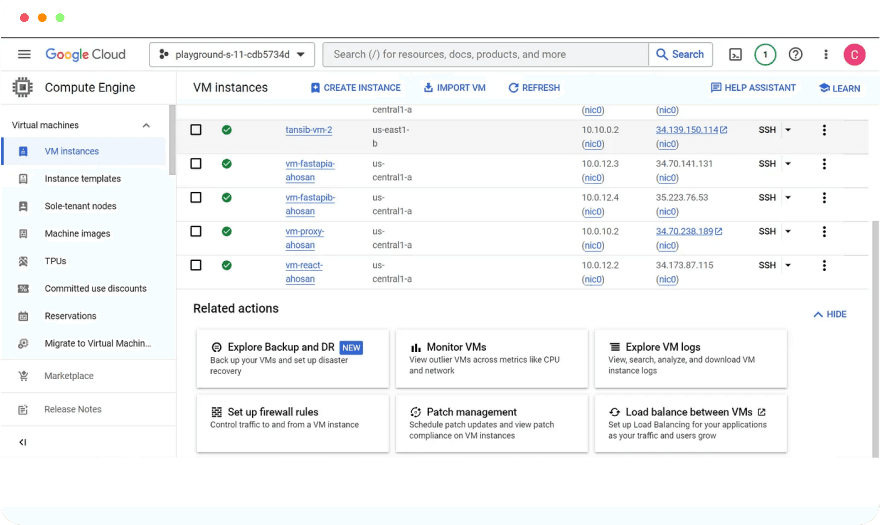Image resolution: width=880 pixels, height=525 pixels.
Task: Click the TPUs sidebar icon
Action: coord(23,261)
